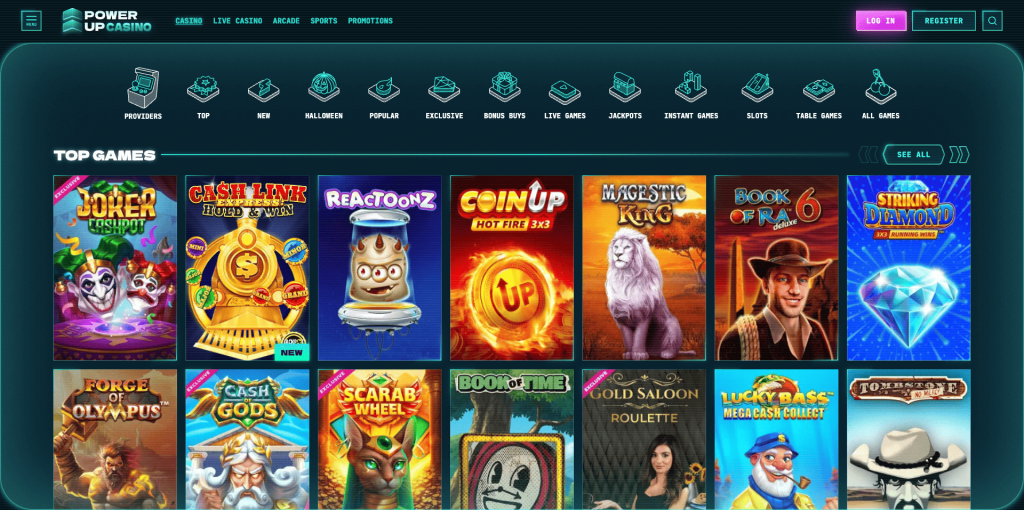Launch the Book of Time tile

coord(512,439)
